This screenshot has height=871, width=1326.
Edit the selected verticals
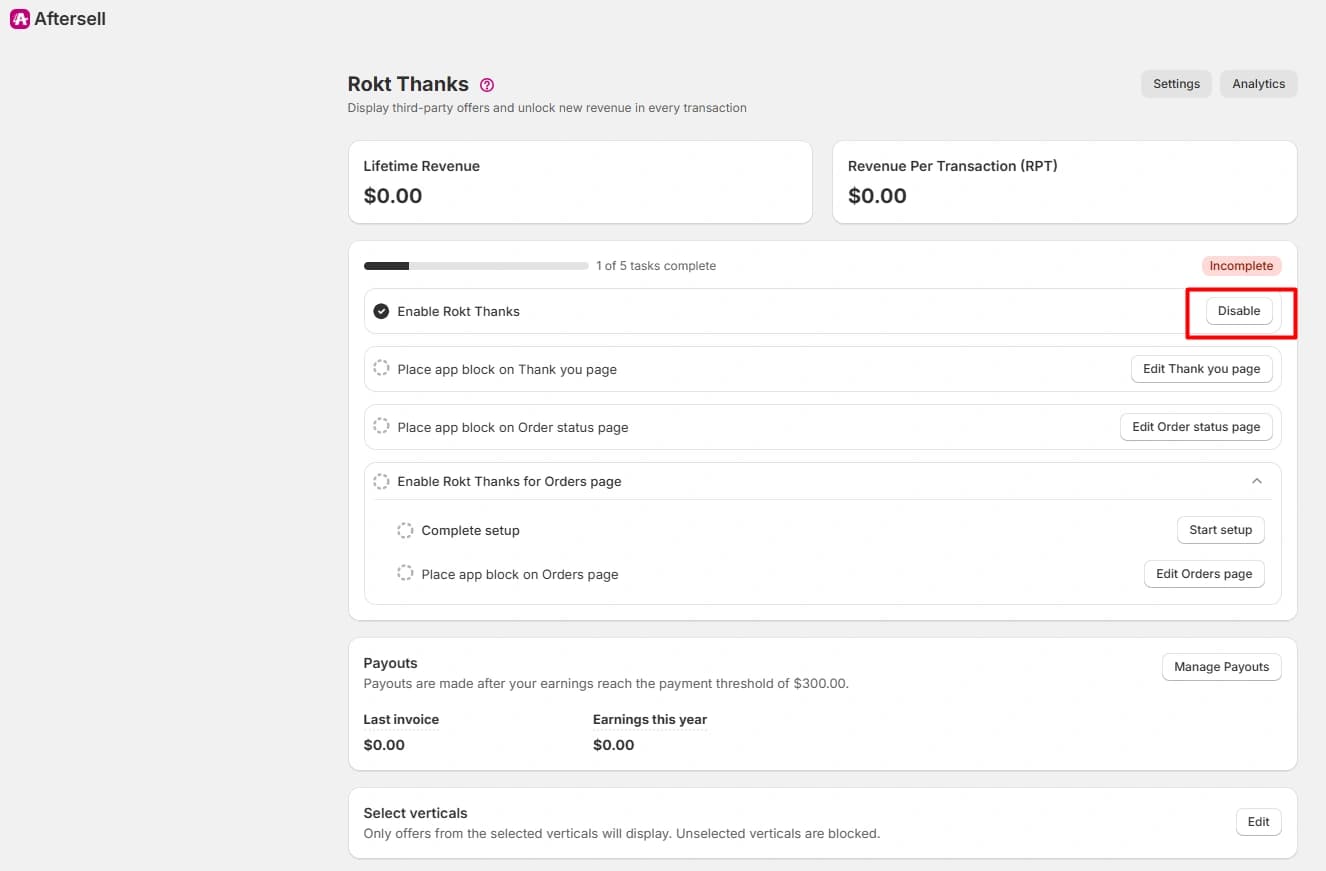(x=1258, y=822)
